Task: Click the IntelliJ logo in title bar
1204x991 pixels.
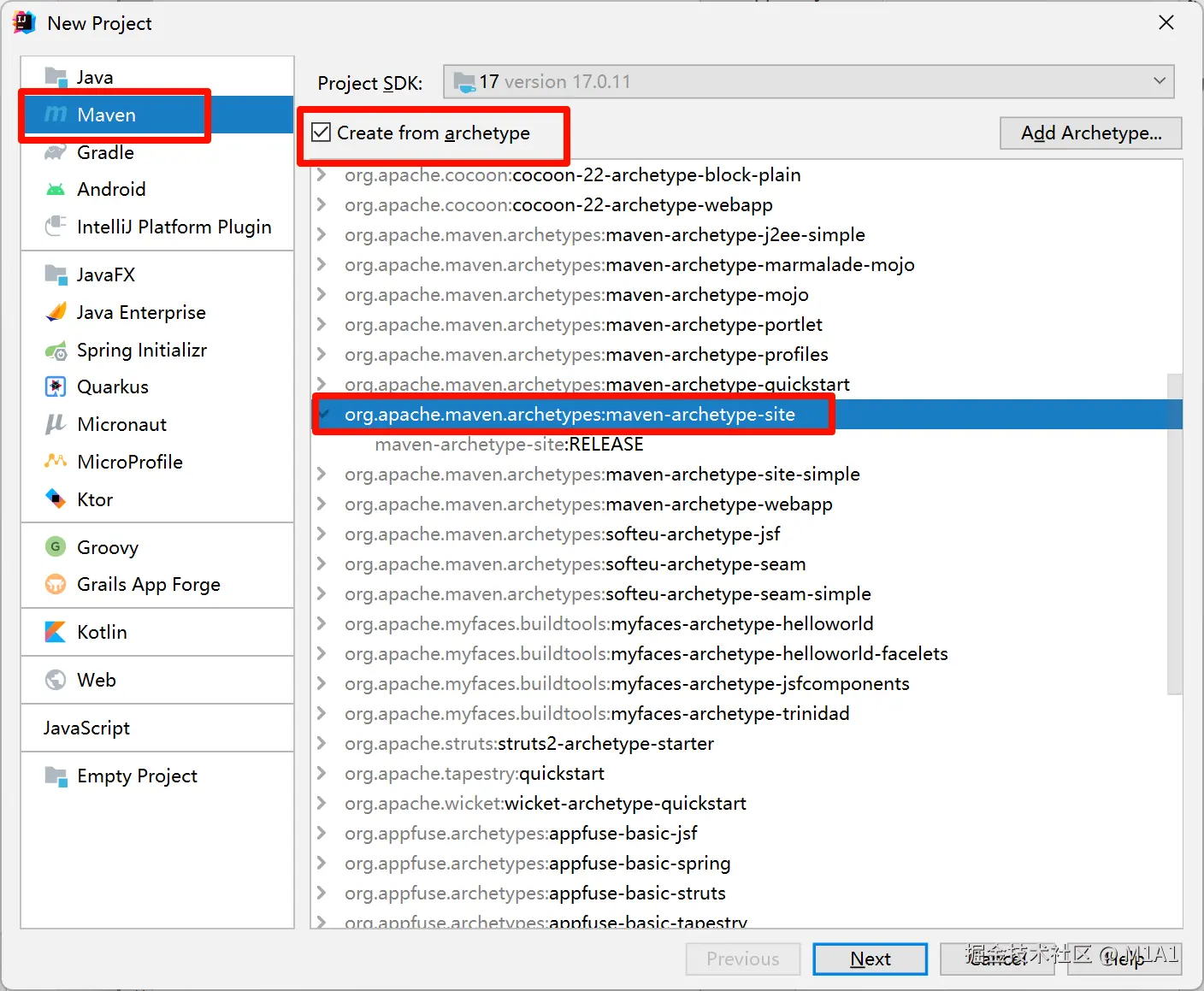Action: [24, 23]
